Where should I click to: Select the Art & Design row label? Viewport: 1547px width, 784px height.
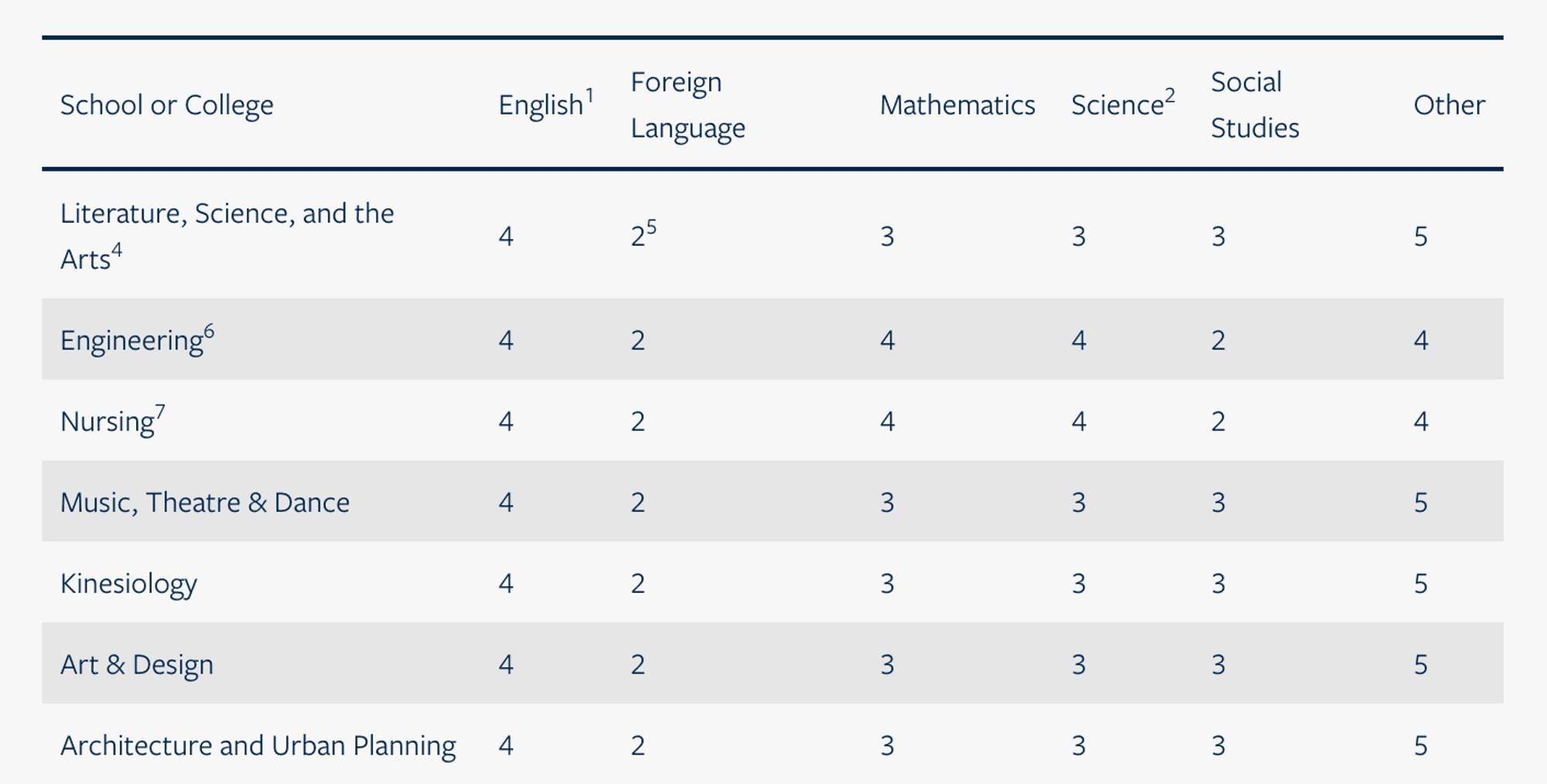tap(137, 665)
